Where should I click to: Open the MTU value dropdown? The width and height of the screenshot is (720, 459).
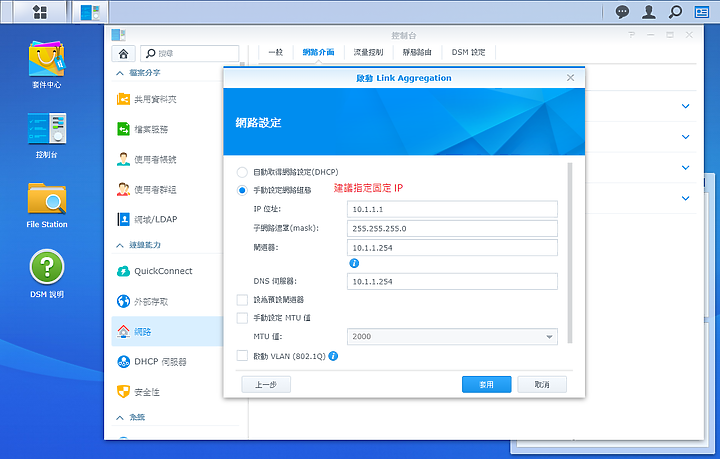[452, 336]
